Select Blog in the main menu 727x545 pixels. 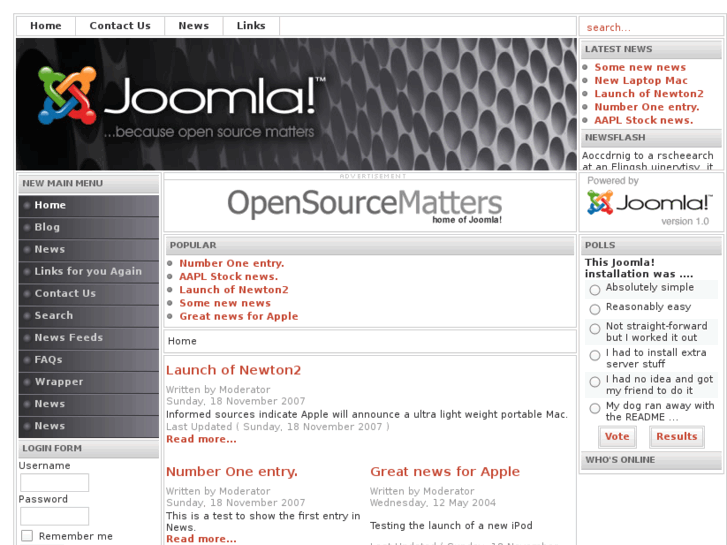(x=89, y=227)
